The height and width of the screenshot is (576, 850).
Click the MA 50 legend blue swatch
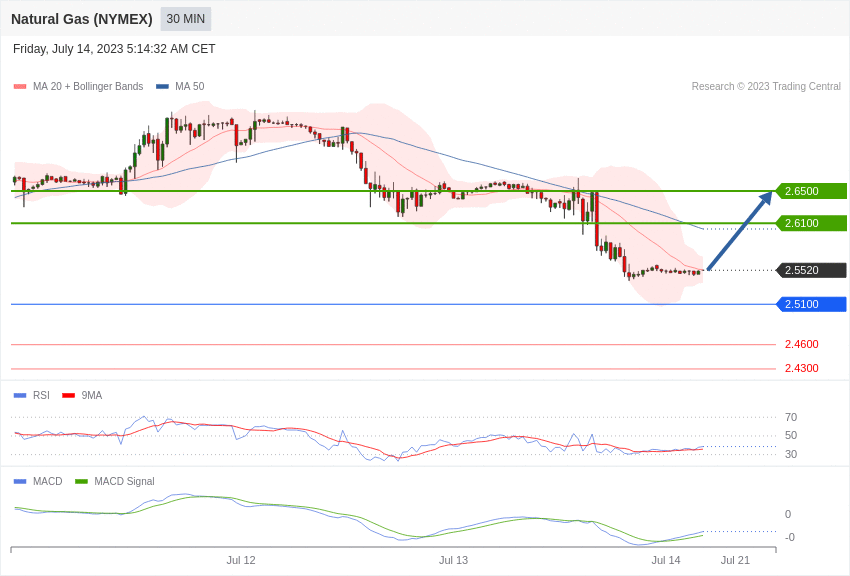162,86
